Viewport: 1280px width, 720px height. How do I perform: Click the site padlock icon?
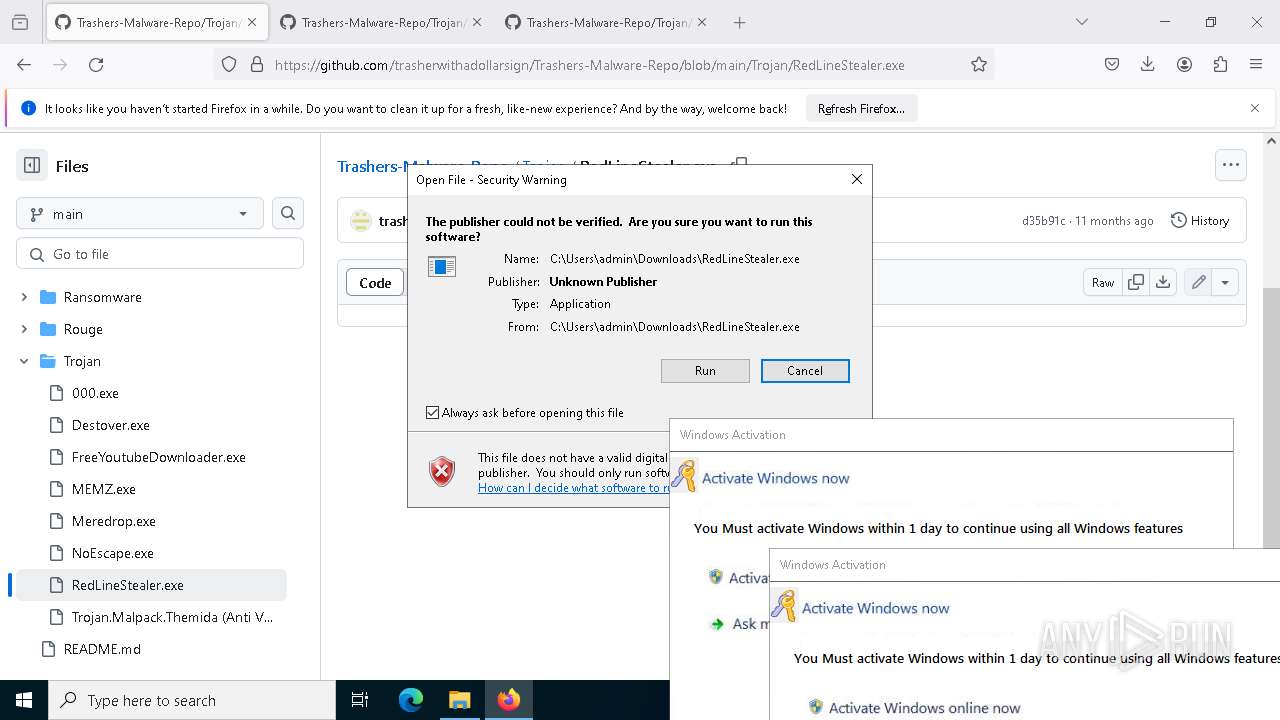pyautogui.click(x=256, y=64)
